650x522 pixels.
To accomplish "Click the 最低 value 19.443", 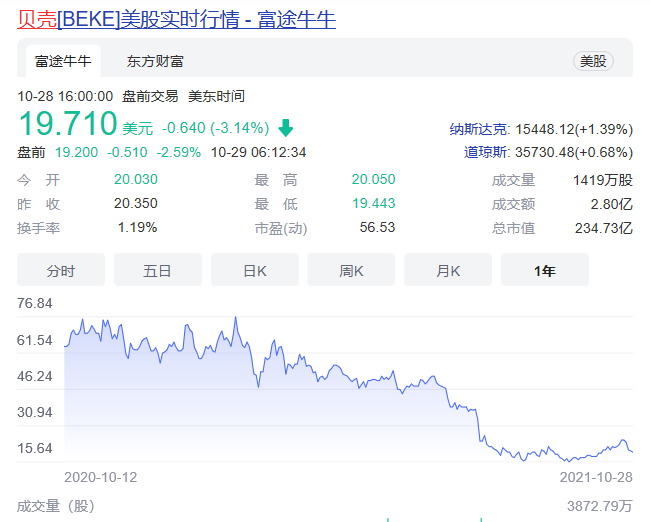I will pyautogui.click(x=374, y=203).
